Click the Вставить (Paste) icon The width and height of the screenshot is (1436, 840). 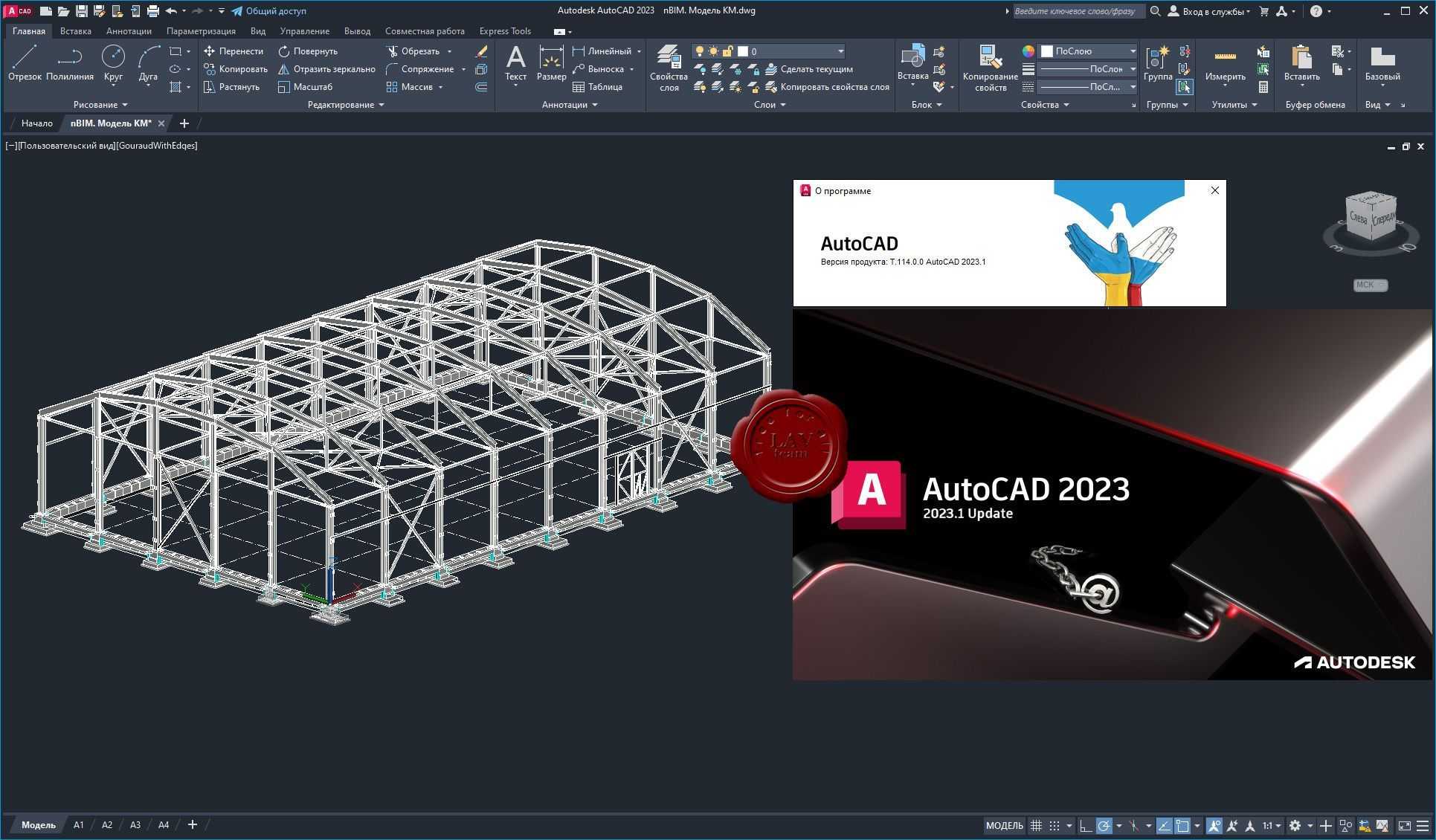1301,57
